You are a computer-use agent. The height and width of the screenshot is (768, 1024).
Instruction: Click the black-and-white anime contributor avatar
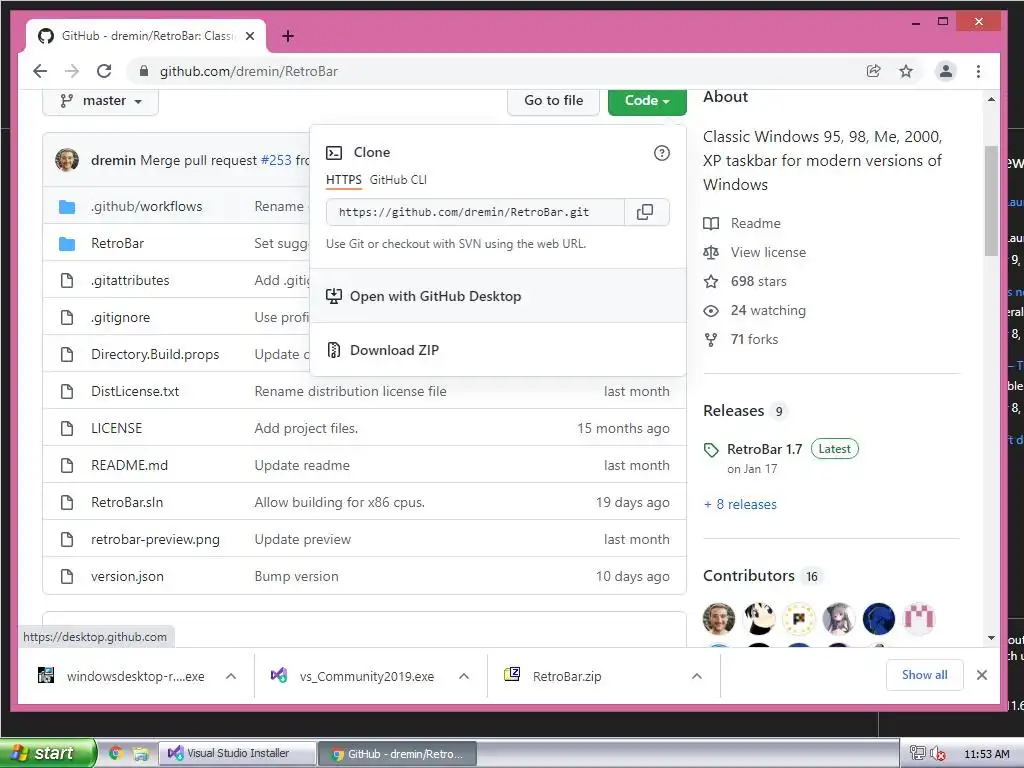coord(760,618)
